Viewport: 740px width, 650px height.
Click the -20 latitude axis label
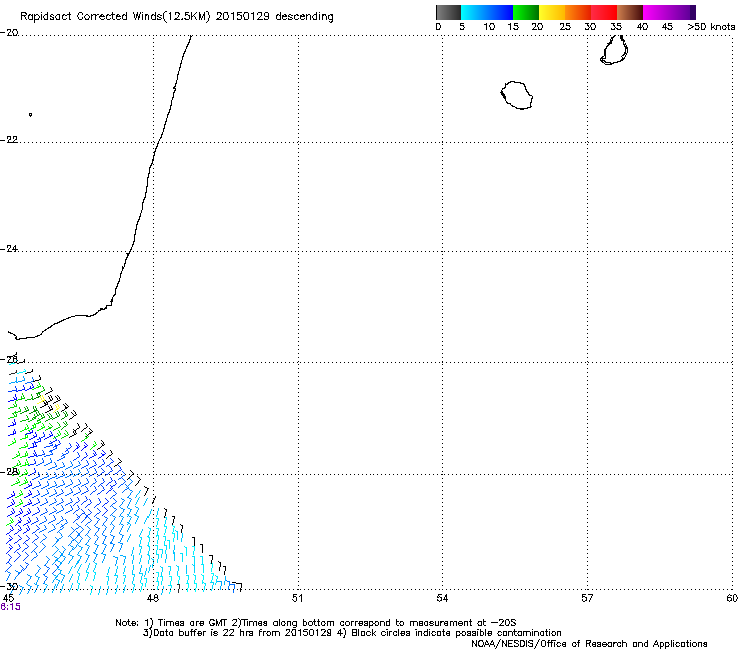pos(9,33)
